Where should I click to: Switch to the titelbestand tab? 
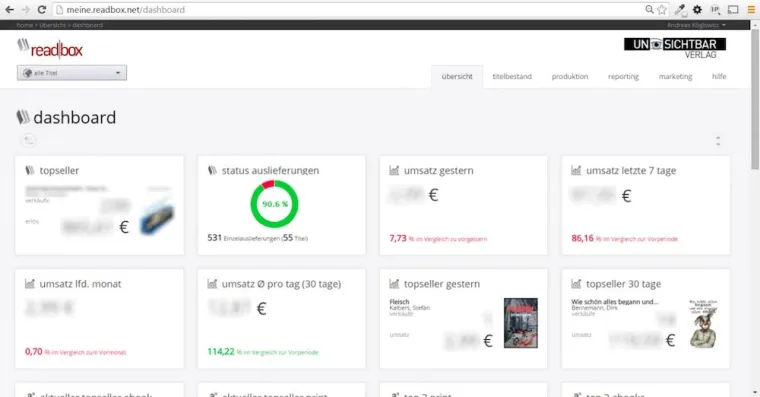point(512,77)
